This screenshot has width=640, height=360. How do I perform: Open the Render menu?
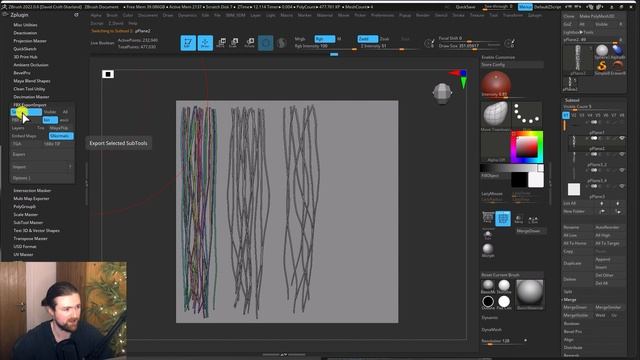(x=423, y=15)
